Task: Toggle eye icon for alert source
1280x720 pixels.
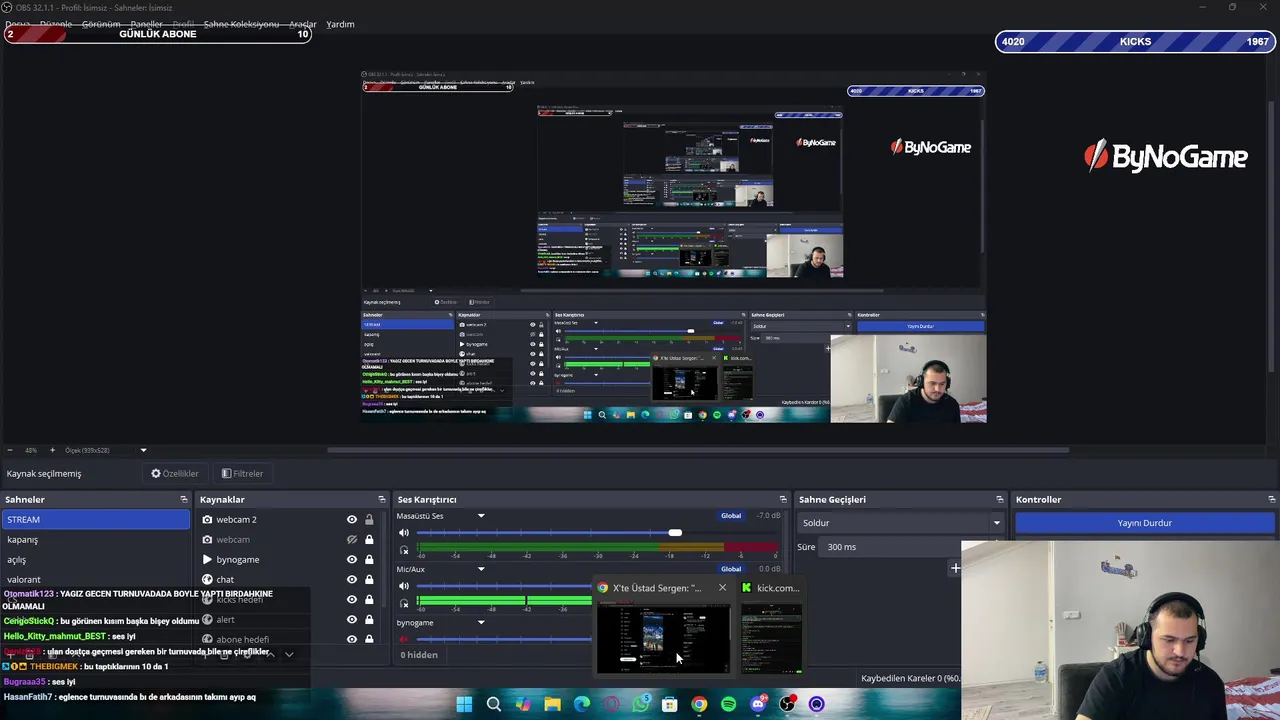Action: coord(352,619)
